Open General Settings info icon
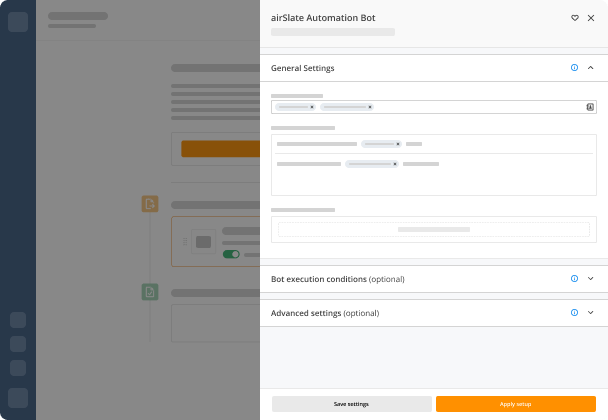 click(574, 67)
